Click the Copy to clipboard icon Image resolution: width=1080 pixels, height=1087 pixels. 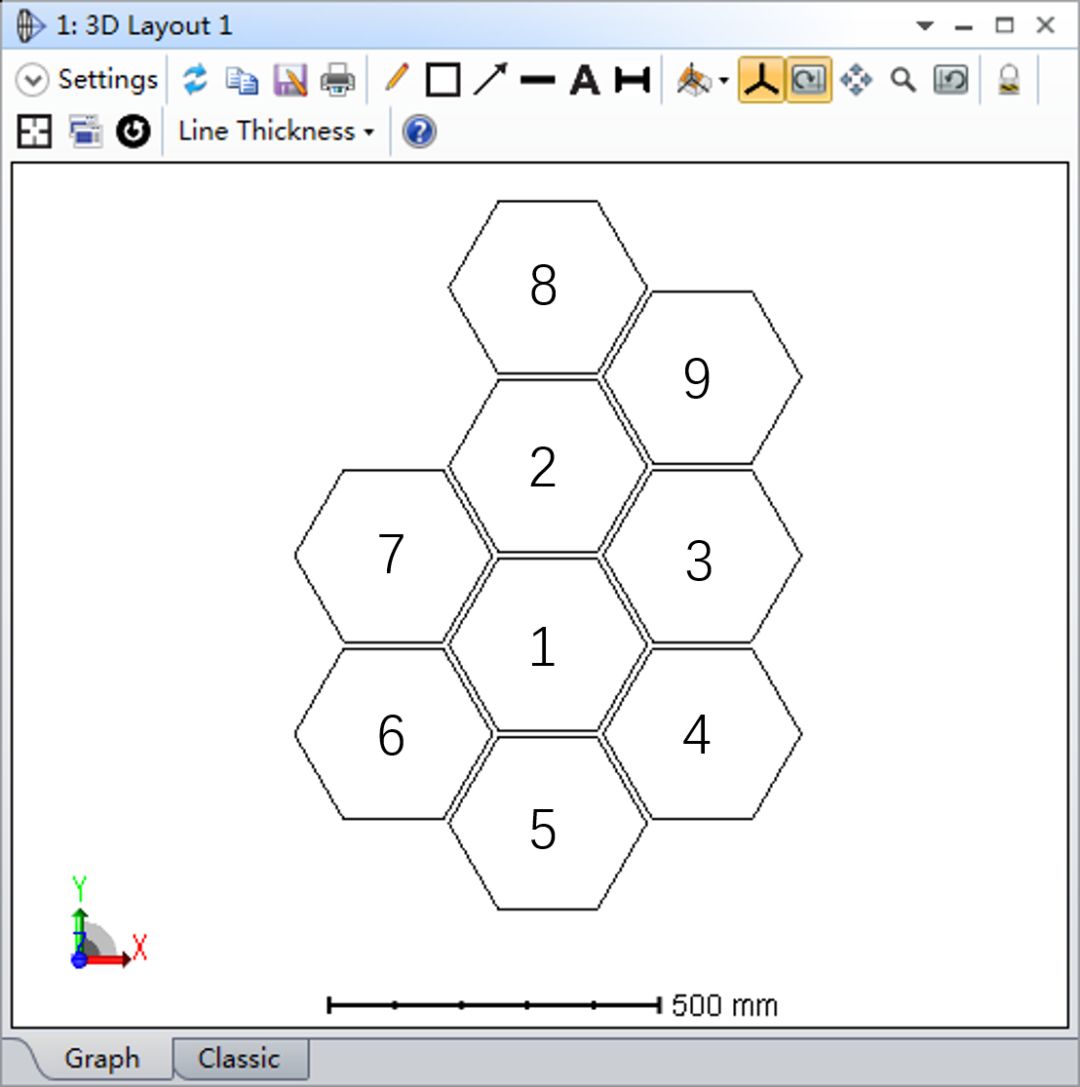241,80
